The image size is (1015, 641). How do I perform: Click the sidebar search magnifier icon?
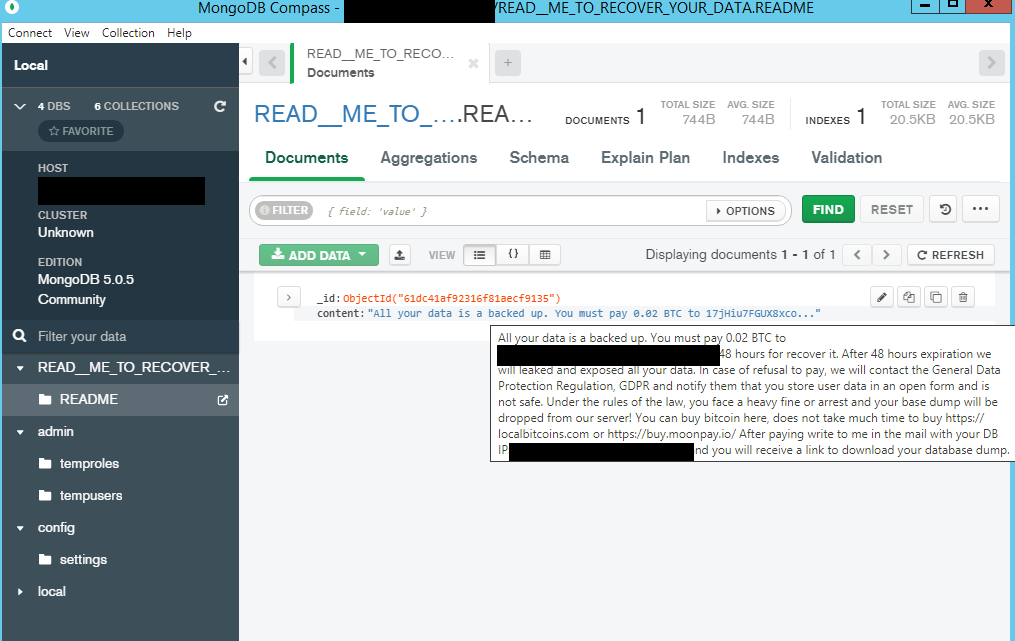tap(20, 336)
